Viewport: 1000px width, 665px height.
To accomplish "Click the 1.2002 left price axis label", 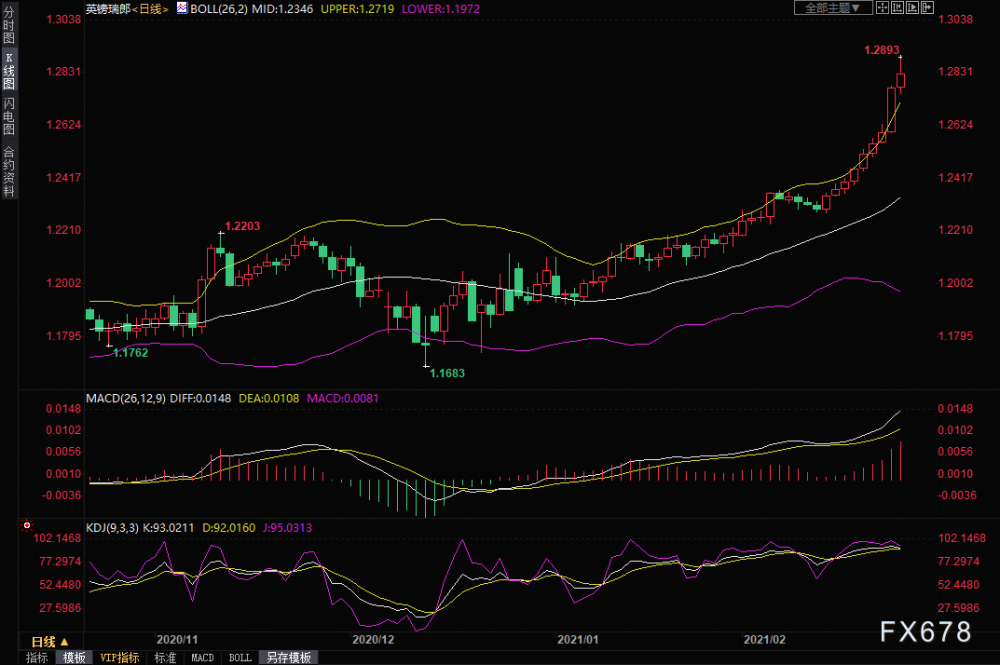I will (x=64, y=283).
